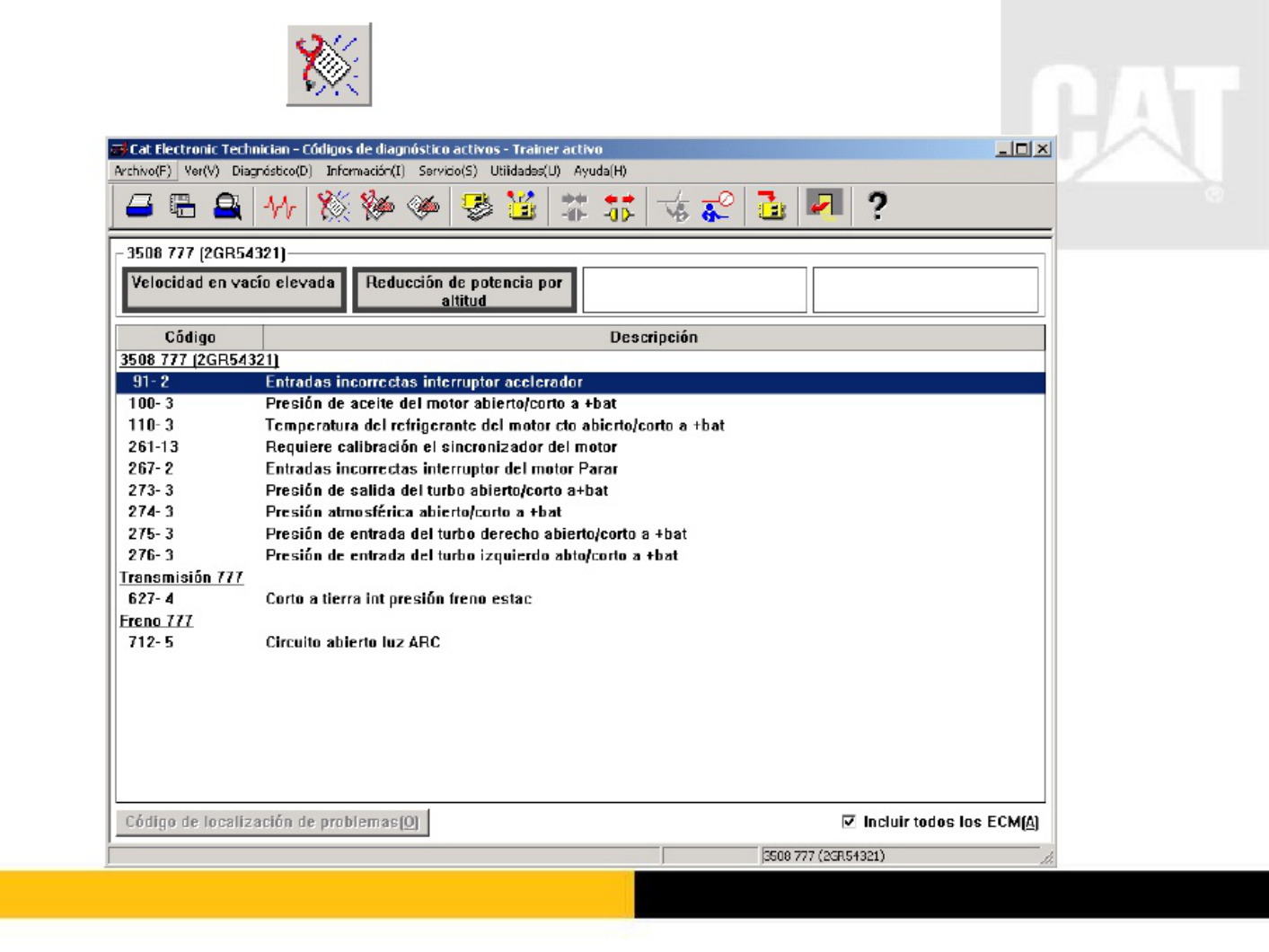Select the 'Transmisión 777' ECM group row

point(580,577)
